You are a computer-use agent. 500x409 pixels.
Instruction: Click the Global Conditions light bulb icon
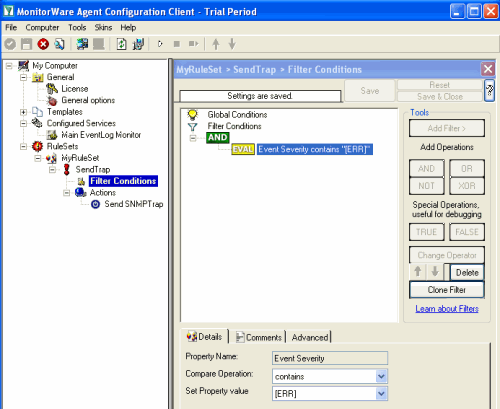pos(192,114)
